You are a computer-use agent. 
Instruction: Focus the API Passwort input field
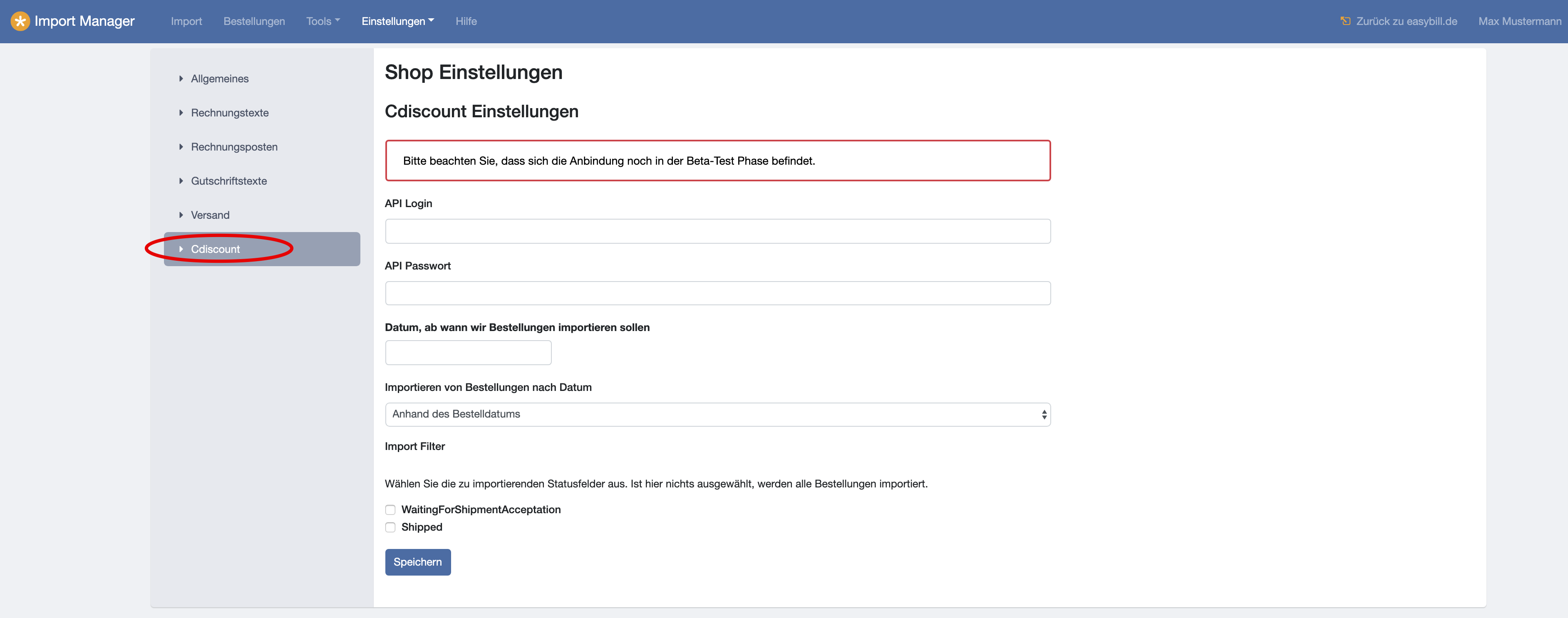[x=718, y=293]
